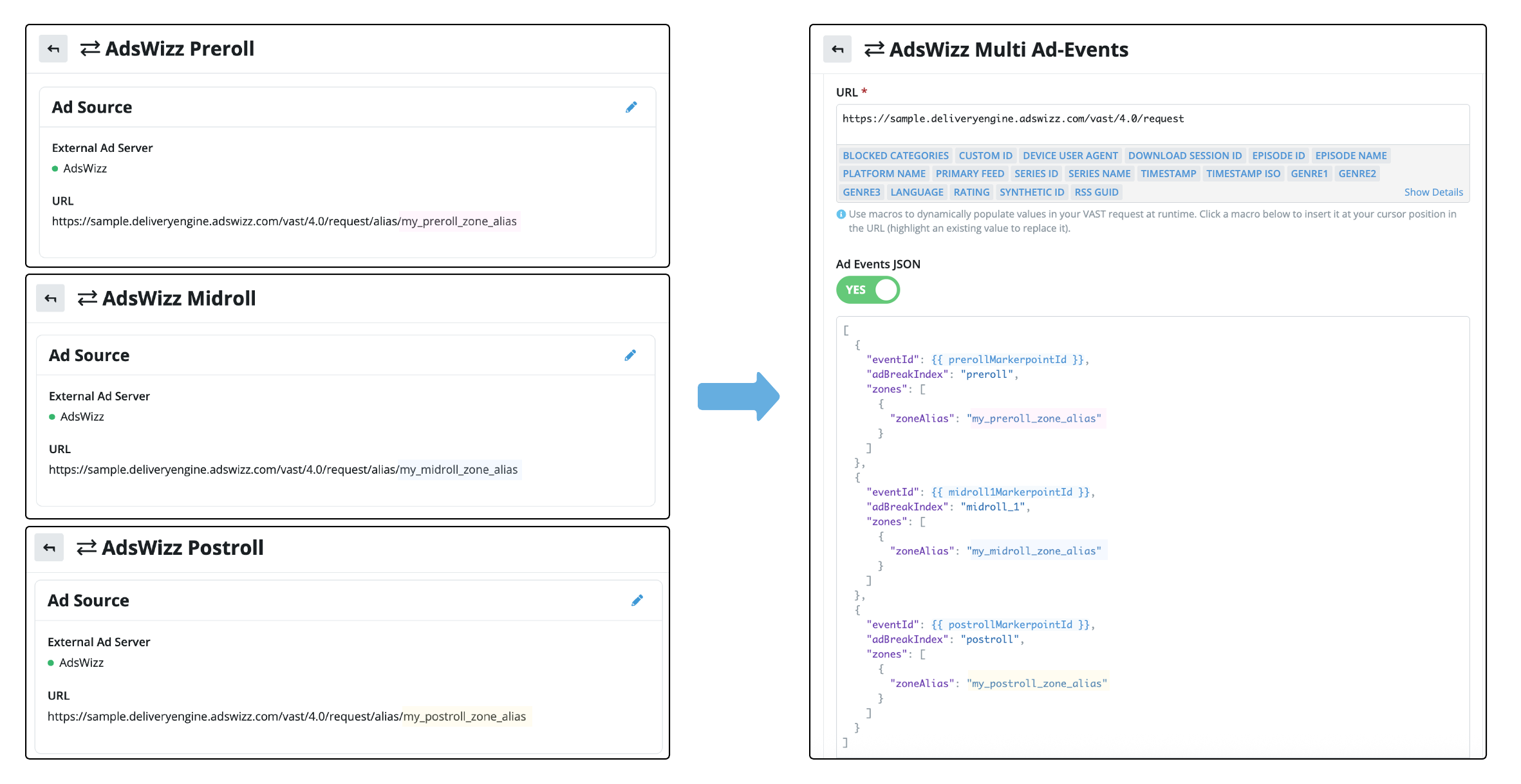Click back arrow in AdsWizz Postroll panel
1521x784 pixels.
(49, 548)
